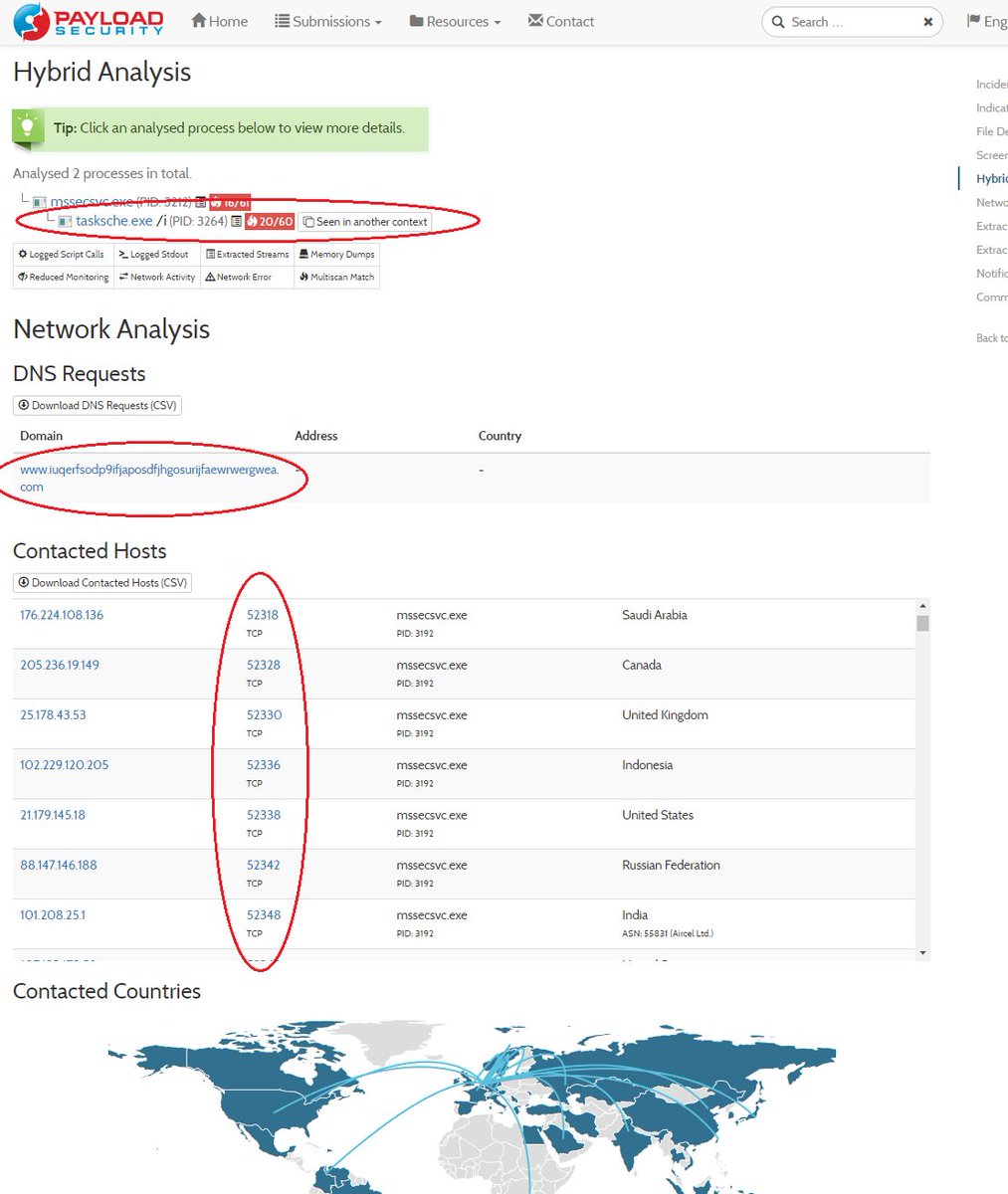
Task: Open the Home page link
Action: (x=219, y=21)
